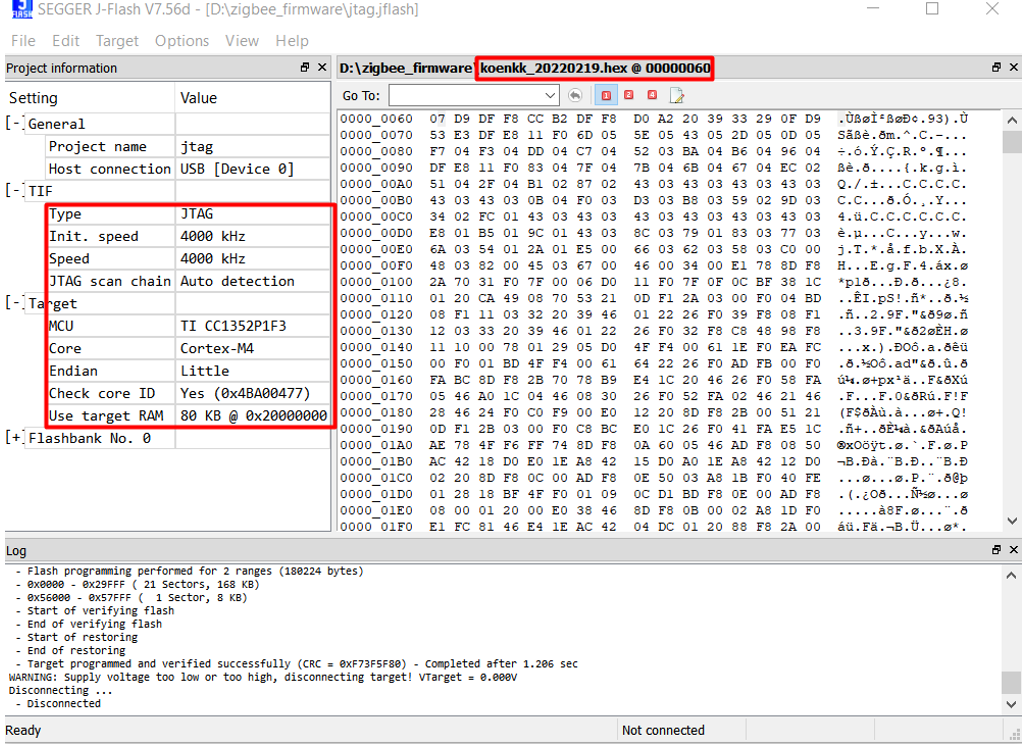Open the View menu
The width and height of the screenshot is (1022, 744).
[x=242, y=40]
